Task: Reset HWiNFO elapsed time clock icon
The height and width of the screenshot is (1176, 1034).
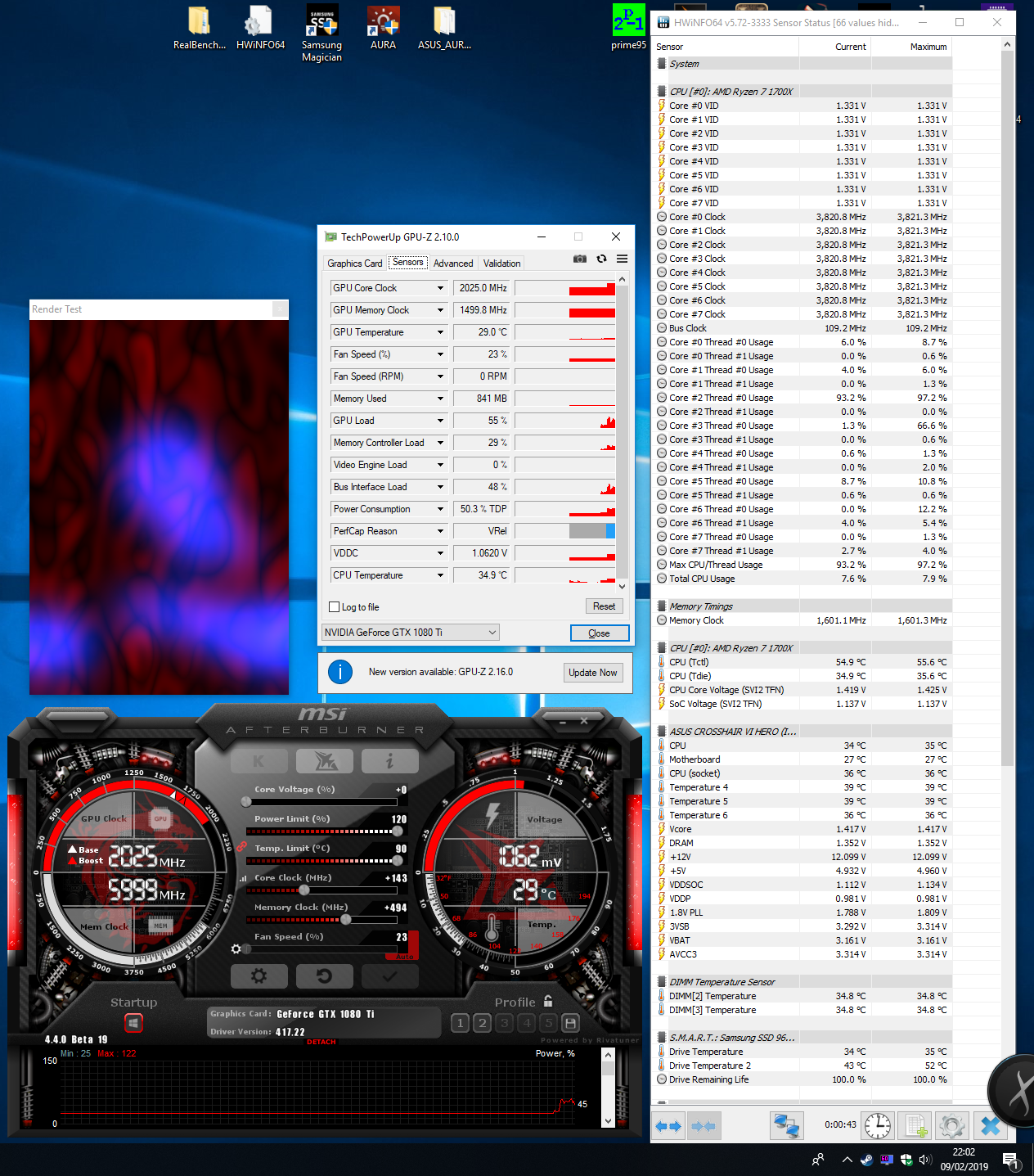Action: [x=878, y=1126]
